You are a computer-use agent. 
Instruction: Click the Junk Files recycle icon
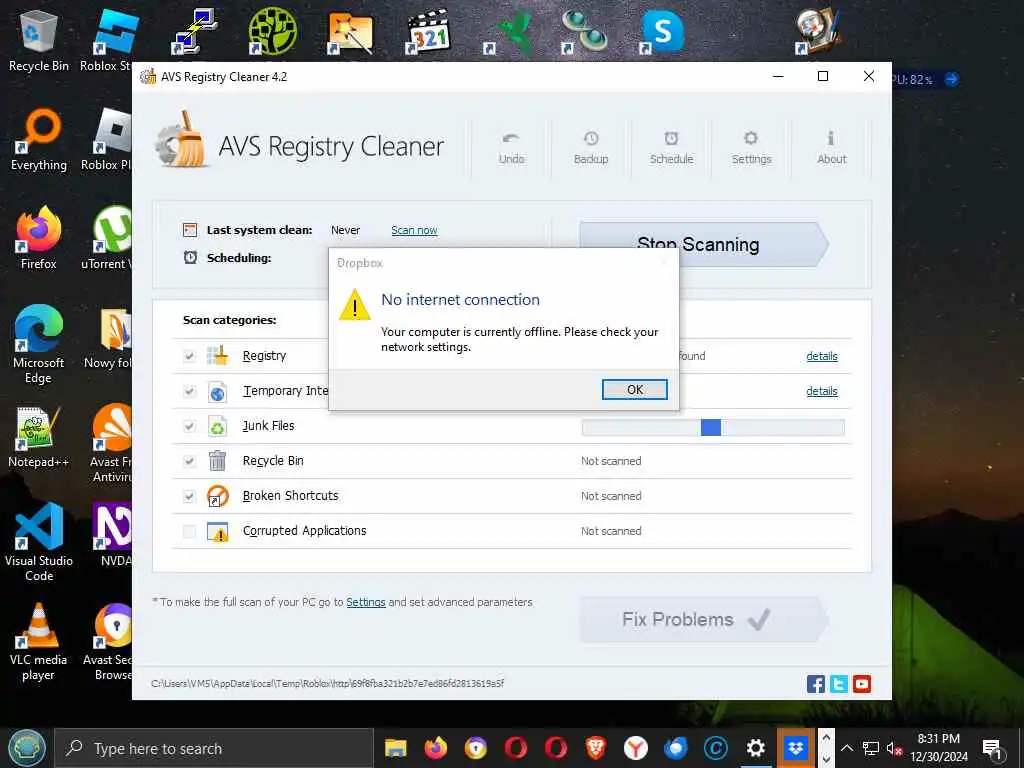click(217, 426)
